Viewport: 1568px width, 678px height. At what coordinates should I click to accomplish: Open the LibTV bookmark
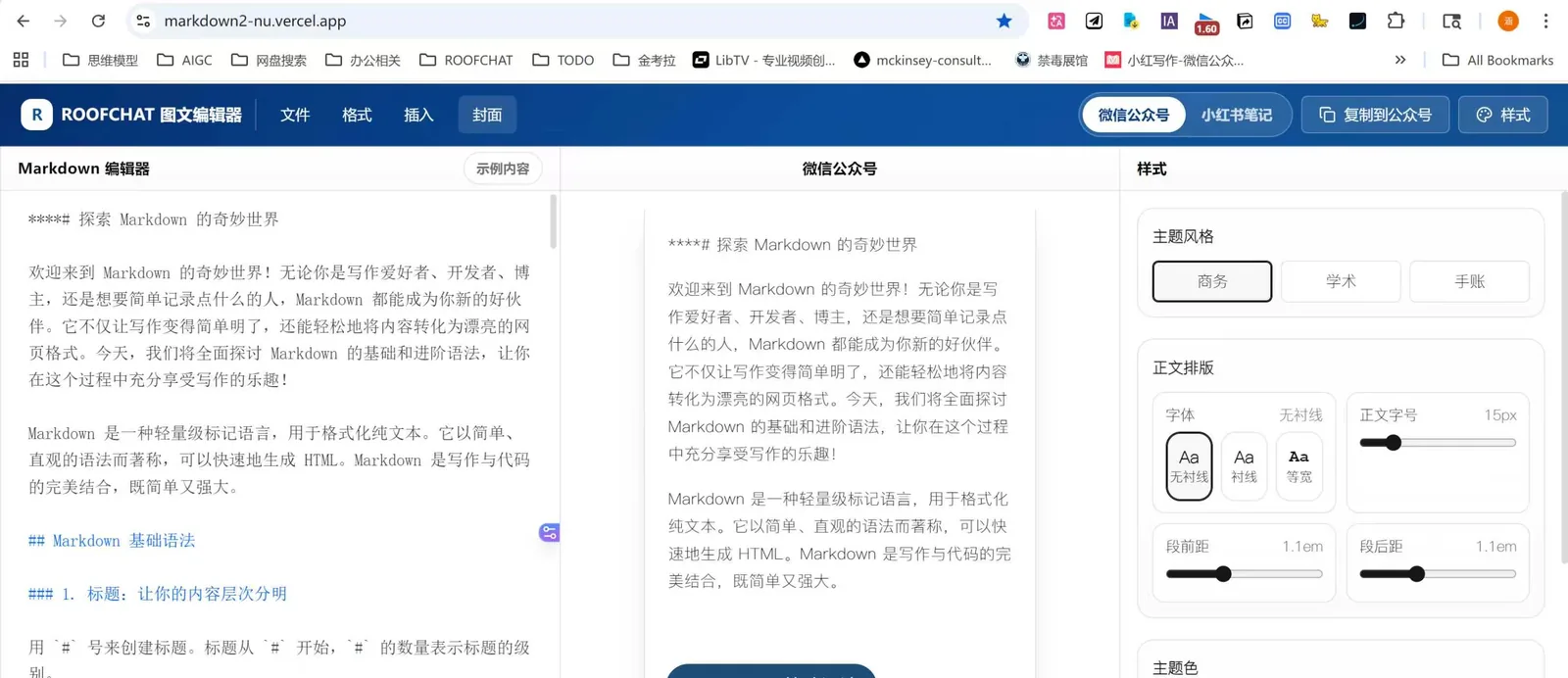click(x=763, y=60)
